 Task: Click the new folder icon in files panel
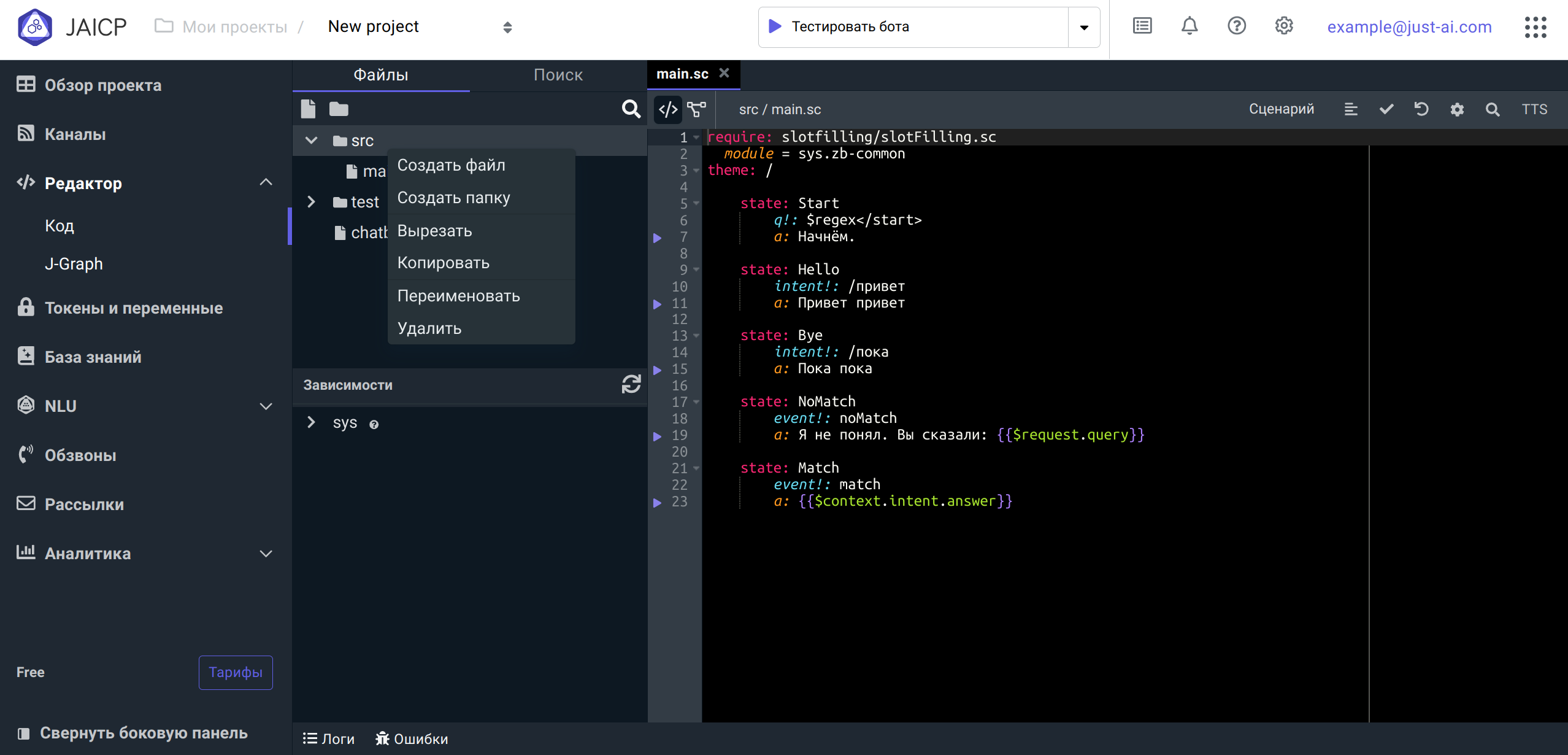pyautogui.click(x=339, y=109)
